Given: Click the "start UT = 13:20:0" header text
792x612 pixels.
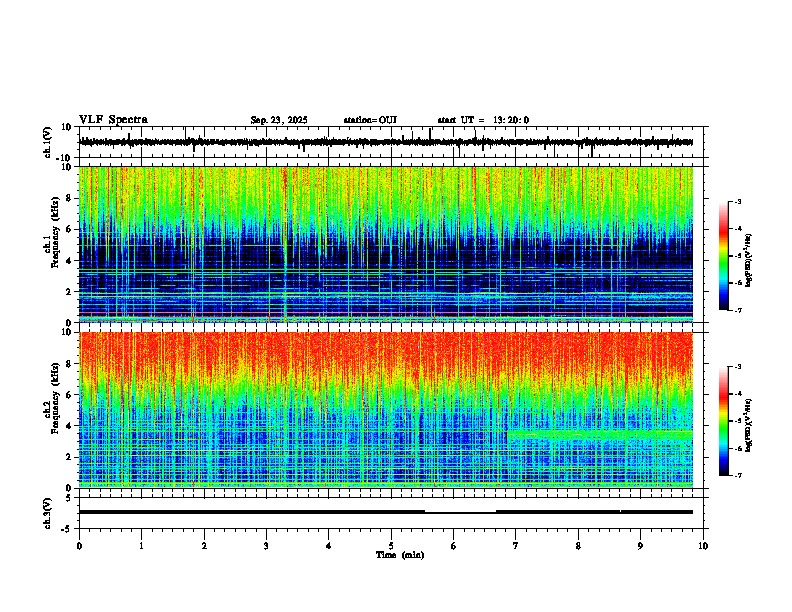Looking at the screenshot, I should [x=483, y=120].
